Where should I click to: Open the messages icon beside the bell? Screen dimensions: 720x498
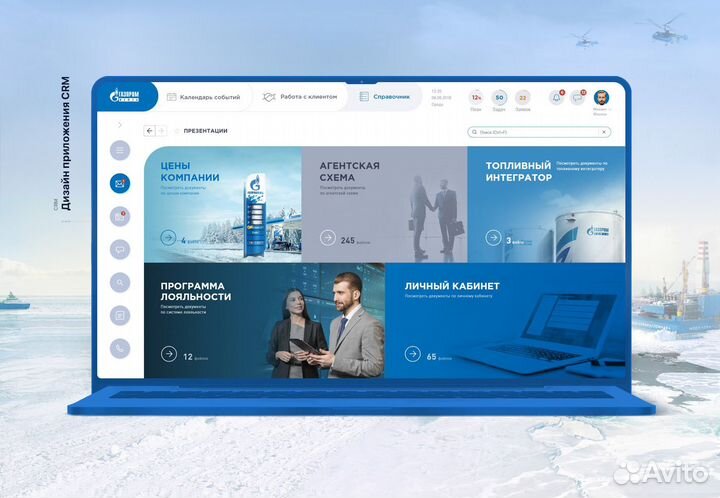(x=577, y=97)
